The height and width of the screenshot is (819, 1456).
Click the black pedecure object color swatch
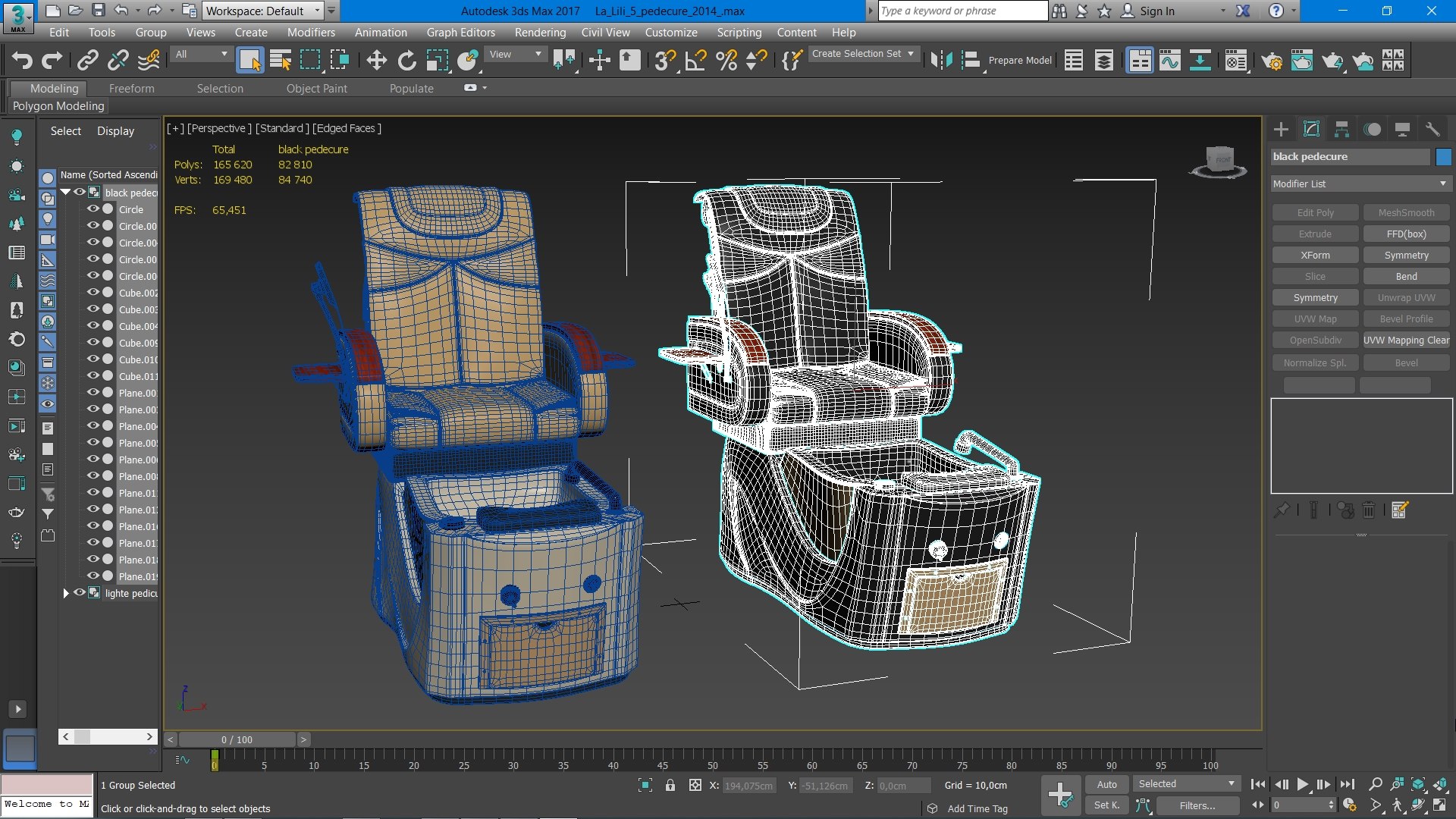1443,157
